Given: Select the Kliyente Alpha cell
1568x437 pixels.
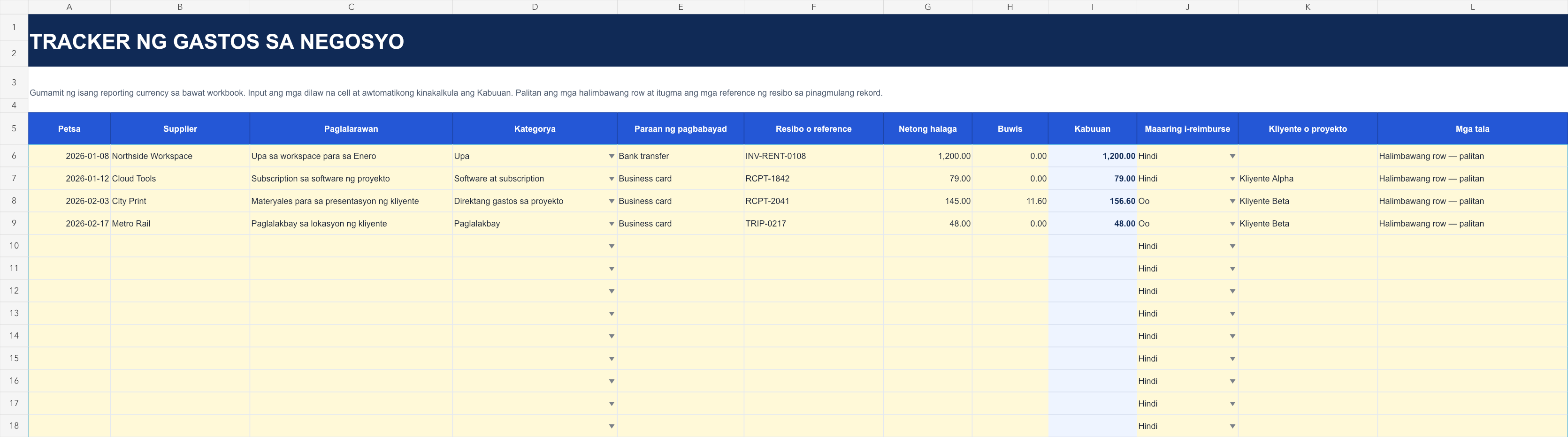Looking at the screenshot, I should click(x=1308, y=179).
